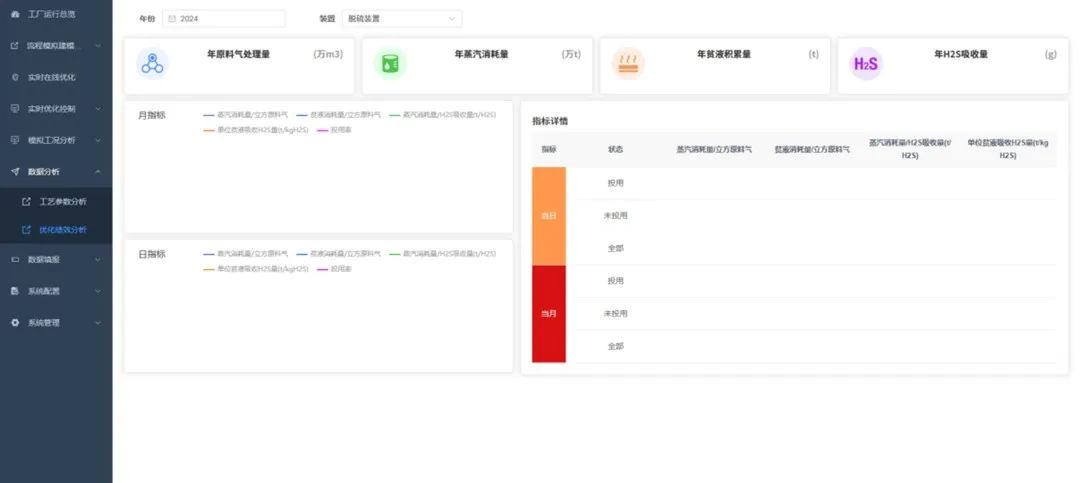The height and width of the screenshot is (483, 1080).
Task: Toggle first 蒸汽消耗量/立方原料气 legend in 日指标
Action: point(246,254)
